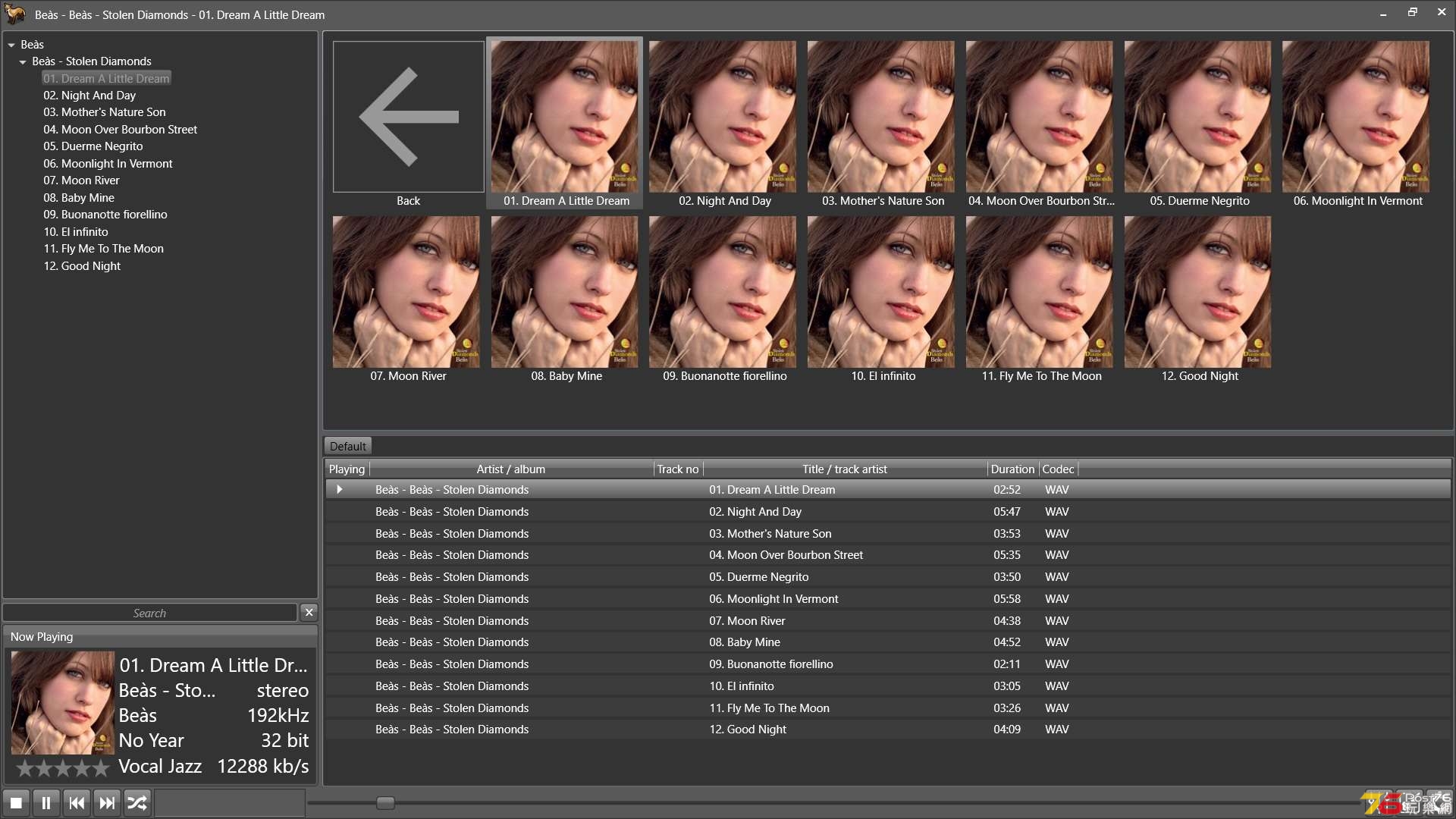Select playlist row 07. Moon River
This screenshot has width=1456, height=819.
[888, 621]
